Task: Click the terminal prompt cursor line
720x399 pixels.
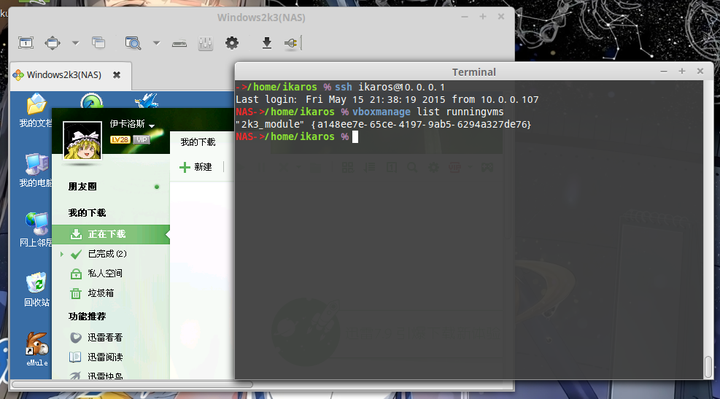Action: 297,136
